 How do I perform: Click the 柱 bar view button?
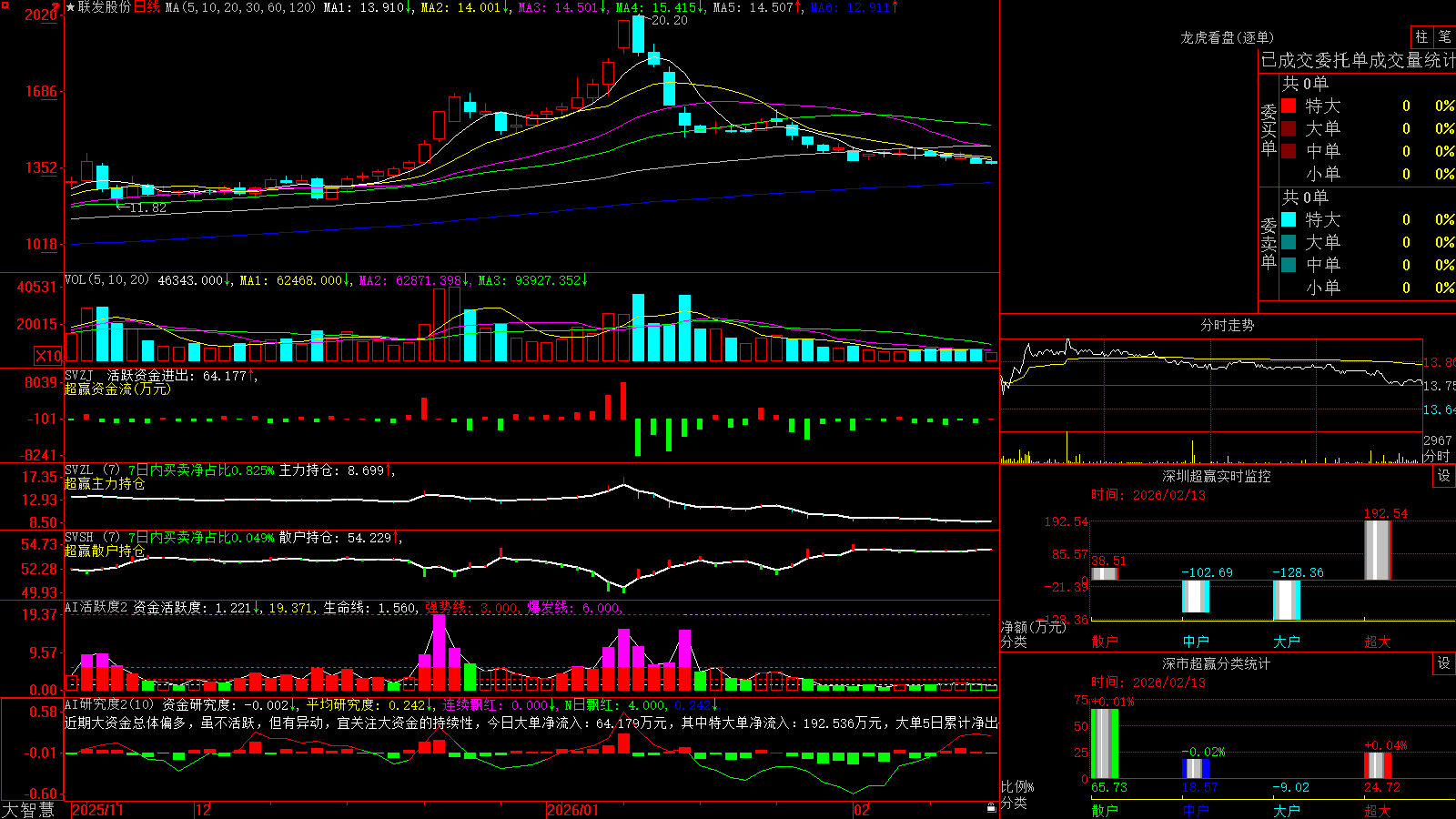point(1421,36)
